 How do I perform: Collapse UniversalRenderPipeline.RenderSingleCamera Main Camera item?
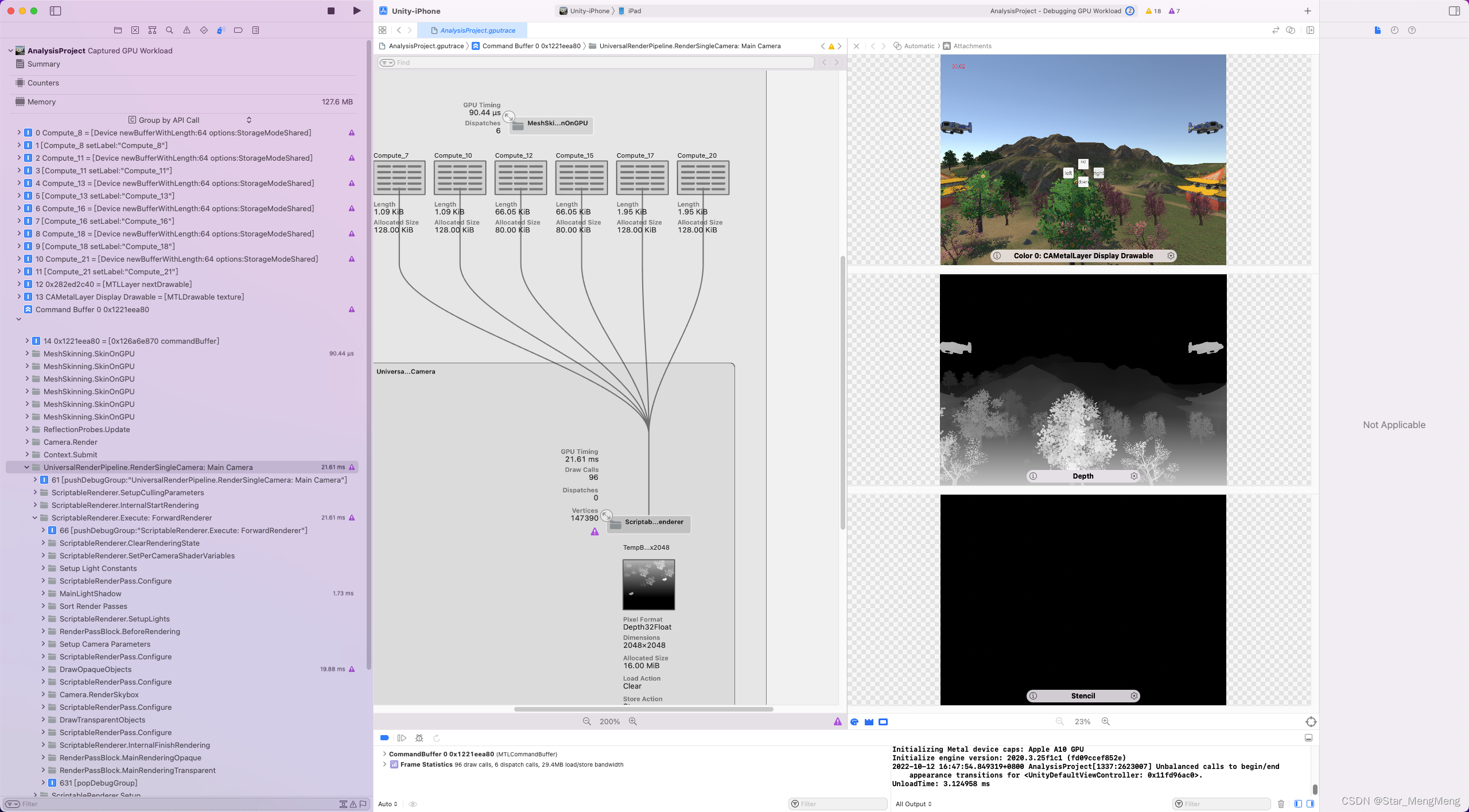click(x=26, y=467)
